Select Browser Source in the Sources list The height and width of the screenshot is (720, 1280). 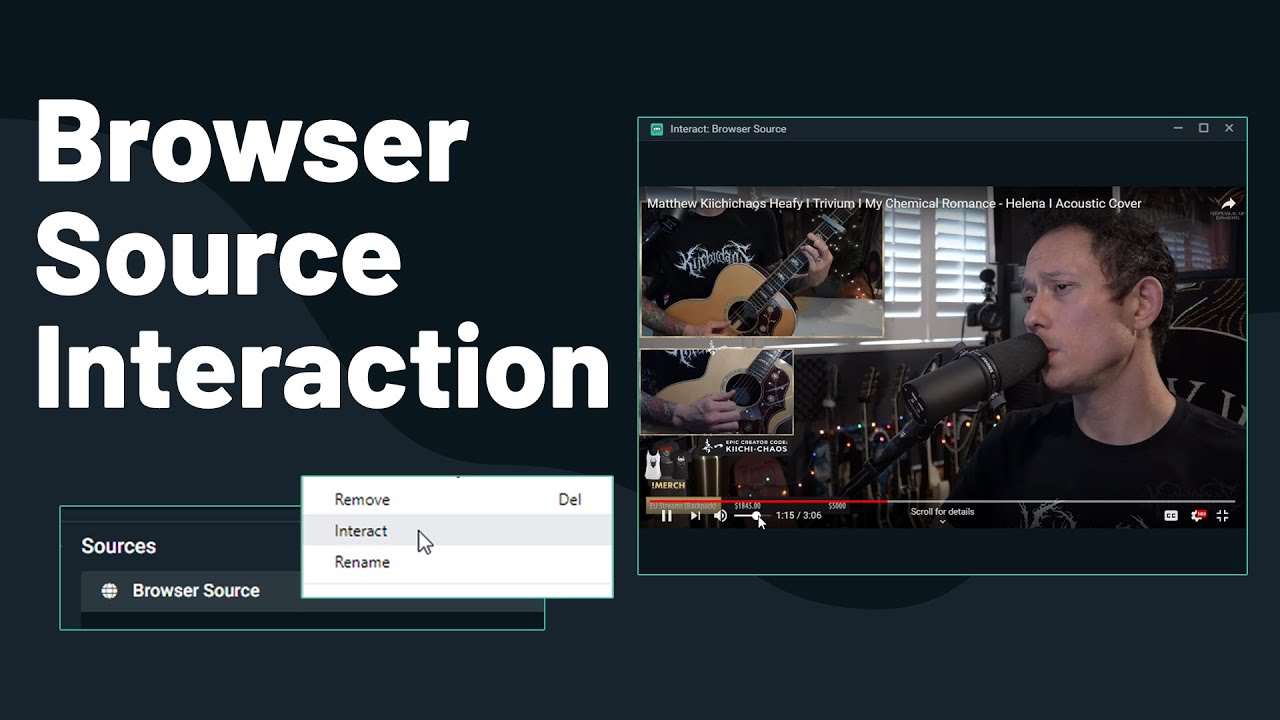click(196, 590)
